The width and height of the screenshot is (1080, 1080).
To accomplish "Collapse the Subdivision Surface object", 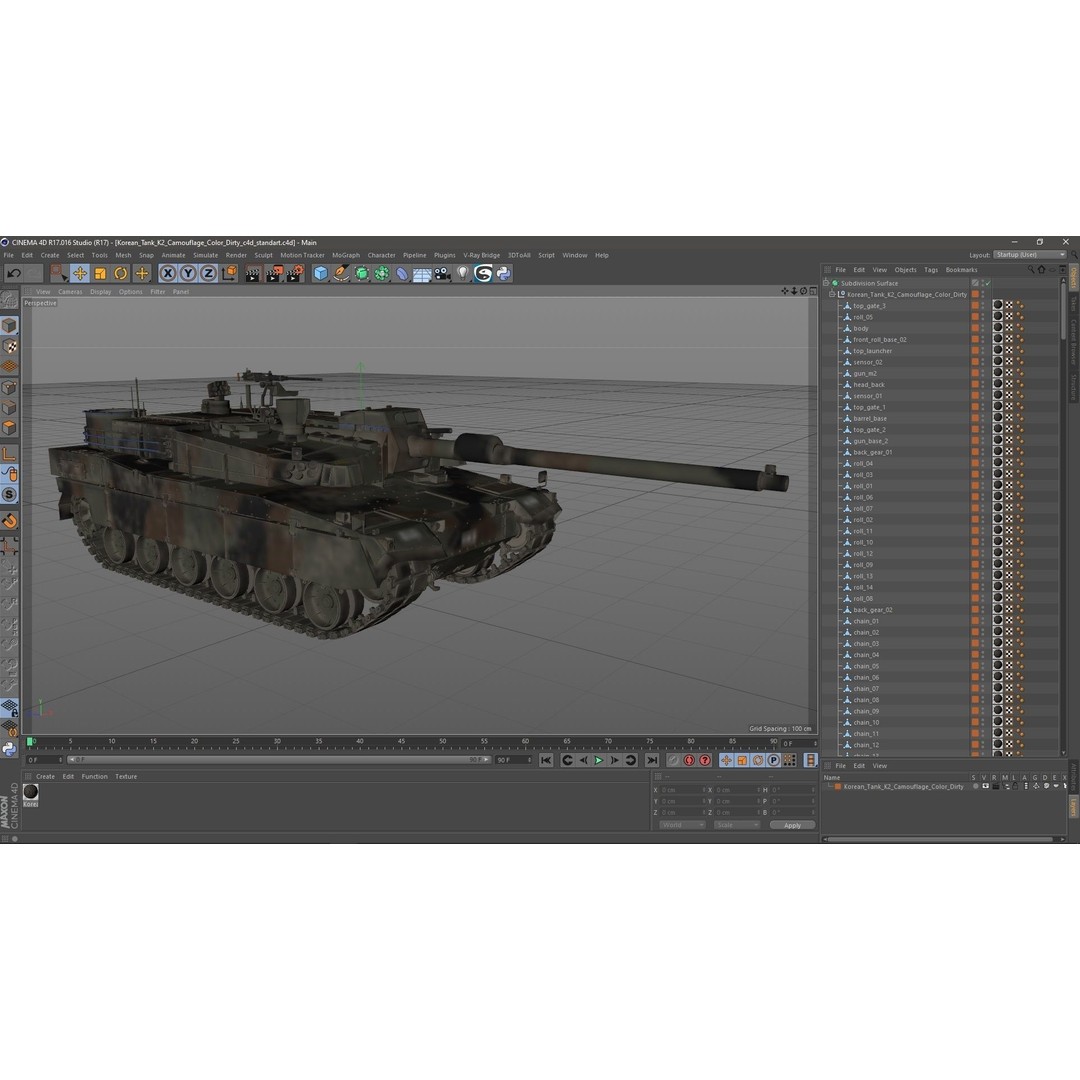I will point(826,283).
